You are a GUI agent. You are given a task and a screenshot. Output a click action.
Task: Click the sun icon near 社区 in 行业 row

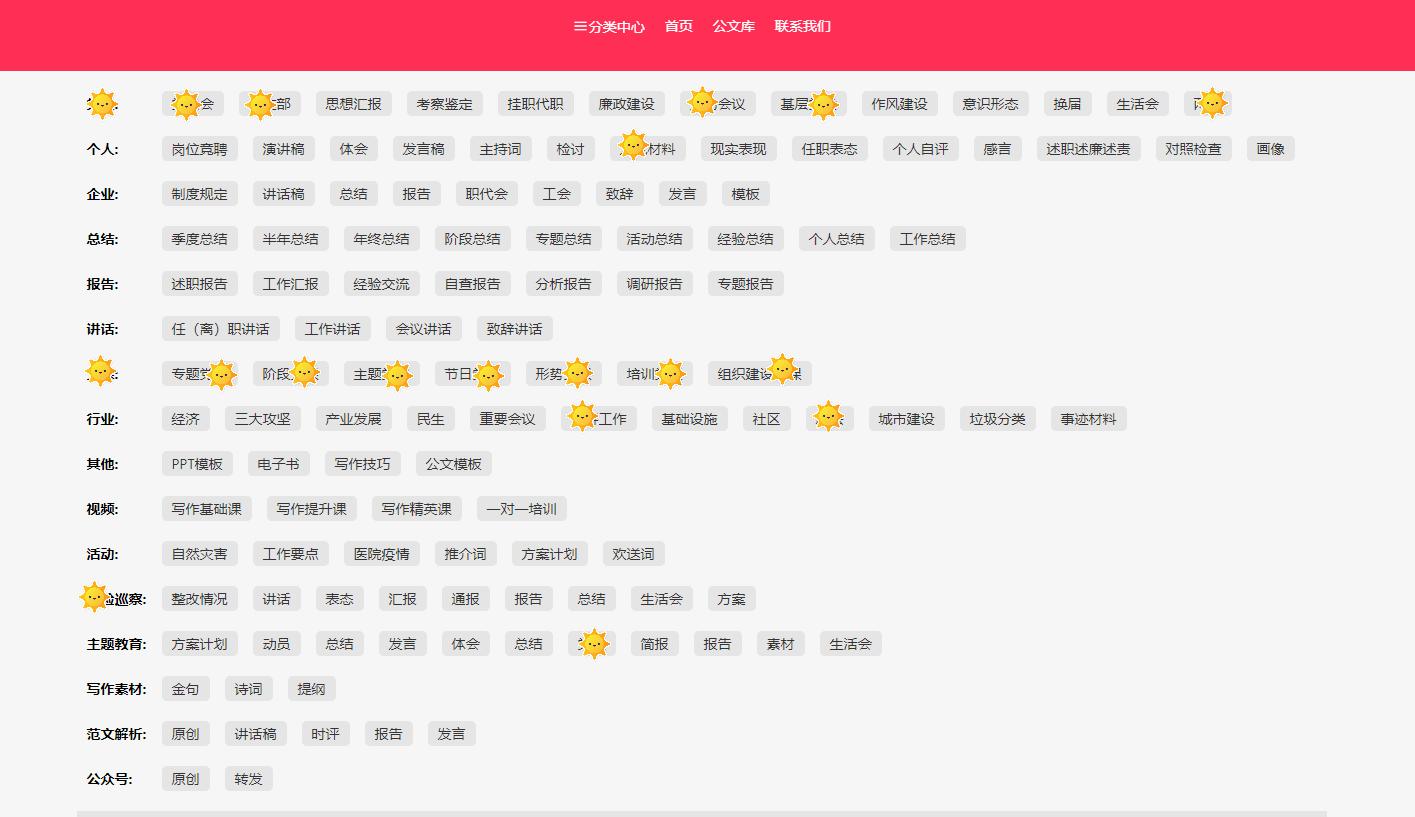point(829,416)
